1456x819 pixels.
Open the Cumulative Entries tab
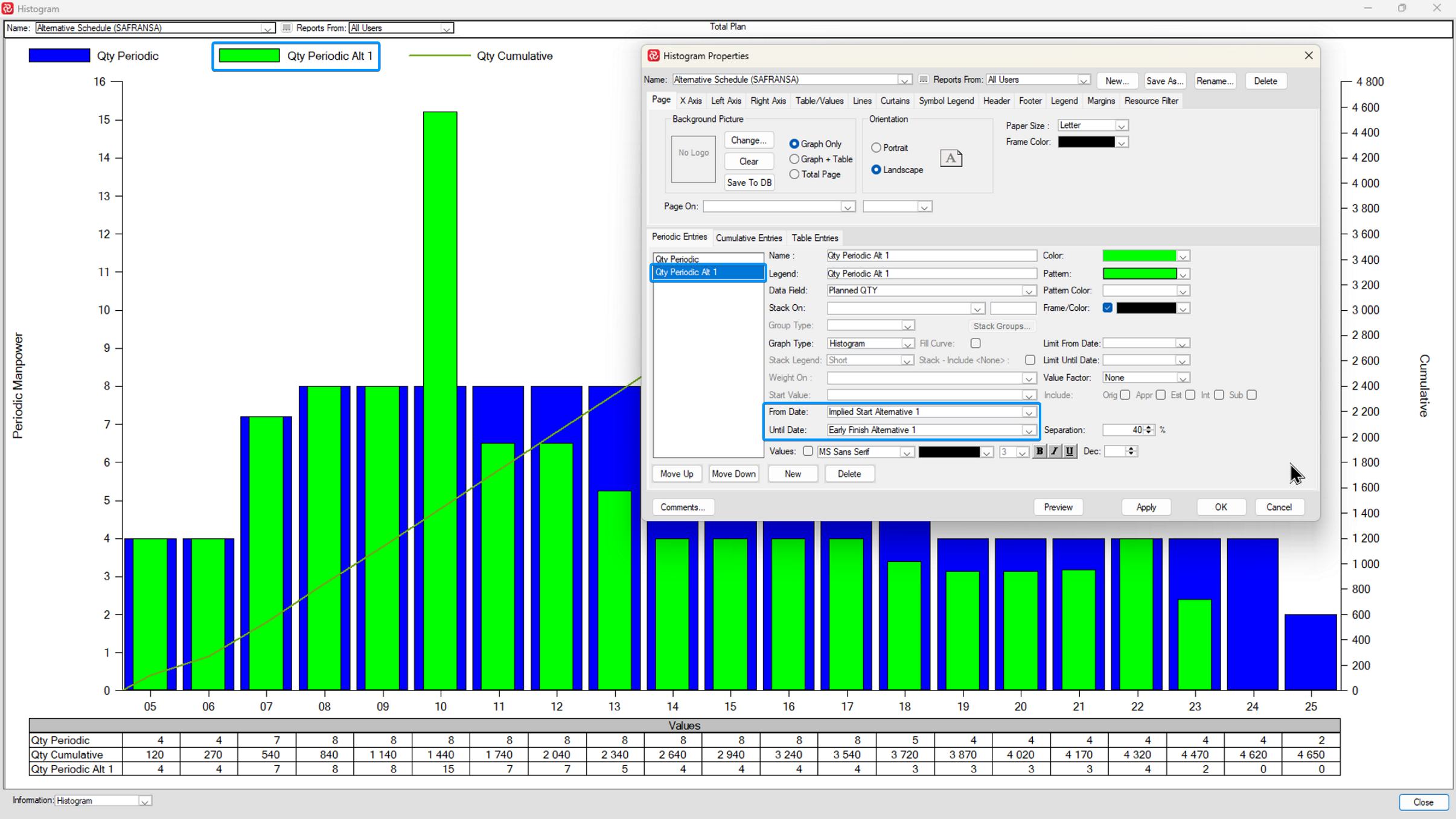tap(748, 238)
